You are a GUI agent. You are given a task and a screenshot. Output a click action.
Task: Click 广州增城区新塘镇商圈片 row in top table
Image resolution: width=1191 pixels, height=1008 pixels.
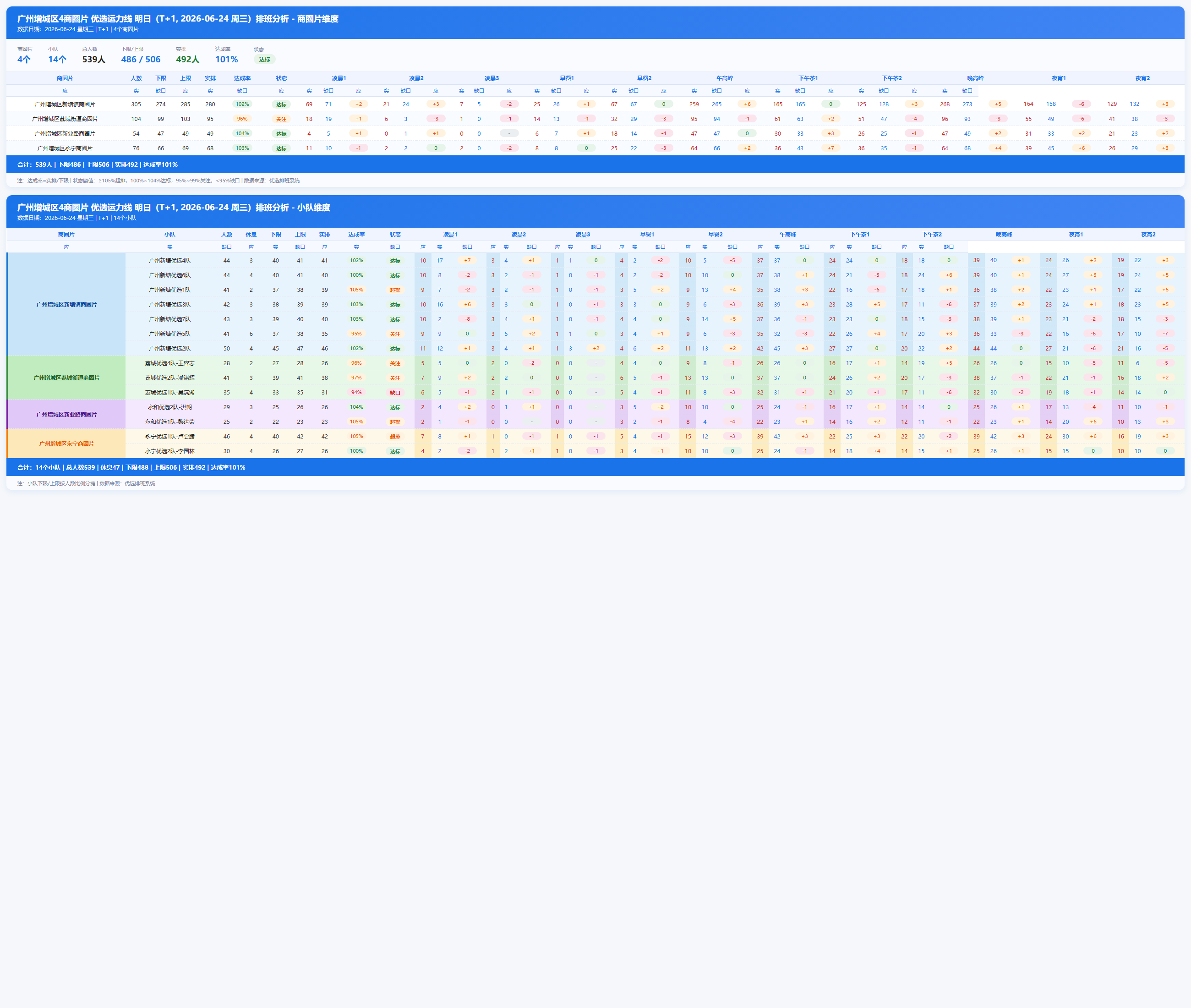click(595, 104)
